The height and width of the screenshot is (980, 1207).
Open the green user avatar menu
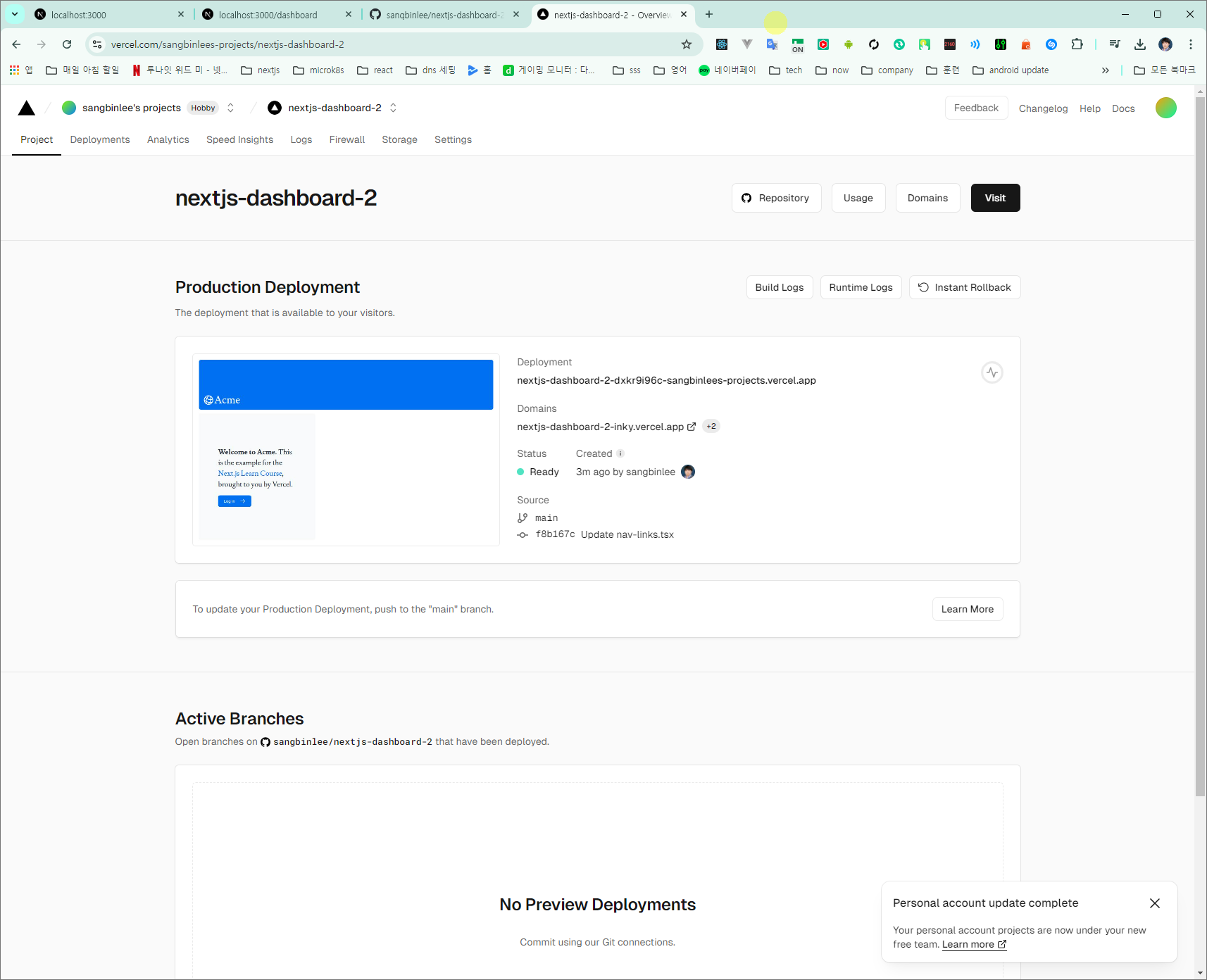(x=1166, y=108)
